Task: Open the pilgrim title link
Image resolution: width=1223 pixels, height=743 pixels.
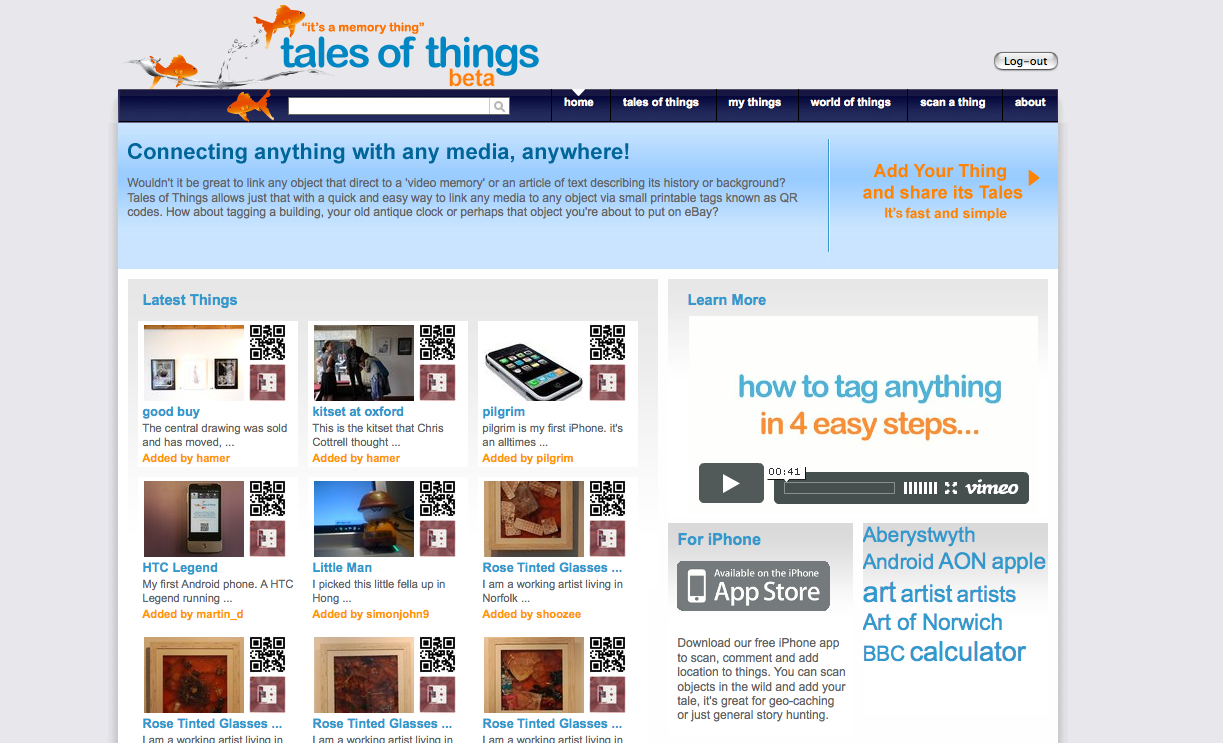Action: click(503, 411)
